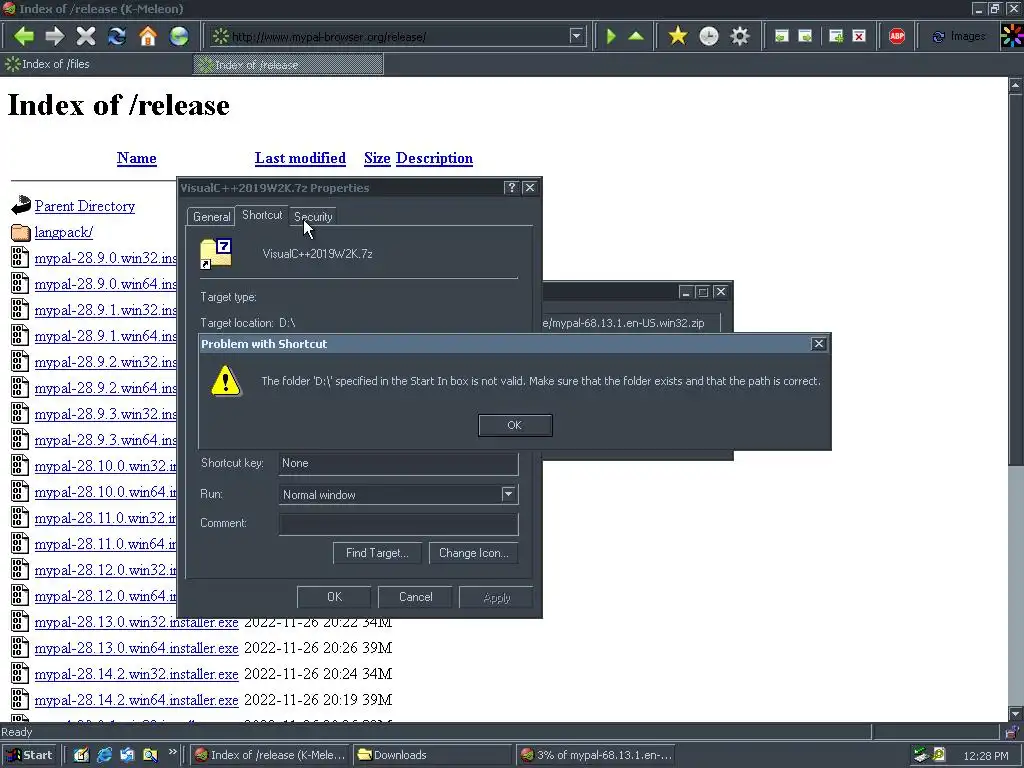Open the langpack/ folder link

[63, 232]
